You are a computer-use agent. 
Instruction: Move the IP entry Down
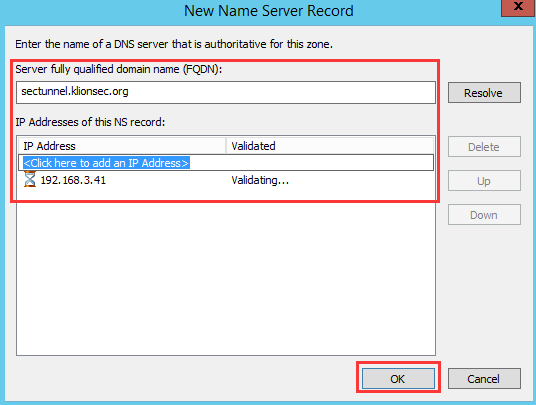pos(484,215)
